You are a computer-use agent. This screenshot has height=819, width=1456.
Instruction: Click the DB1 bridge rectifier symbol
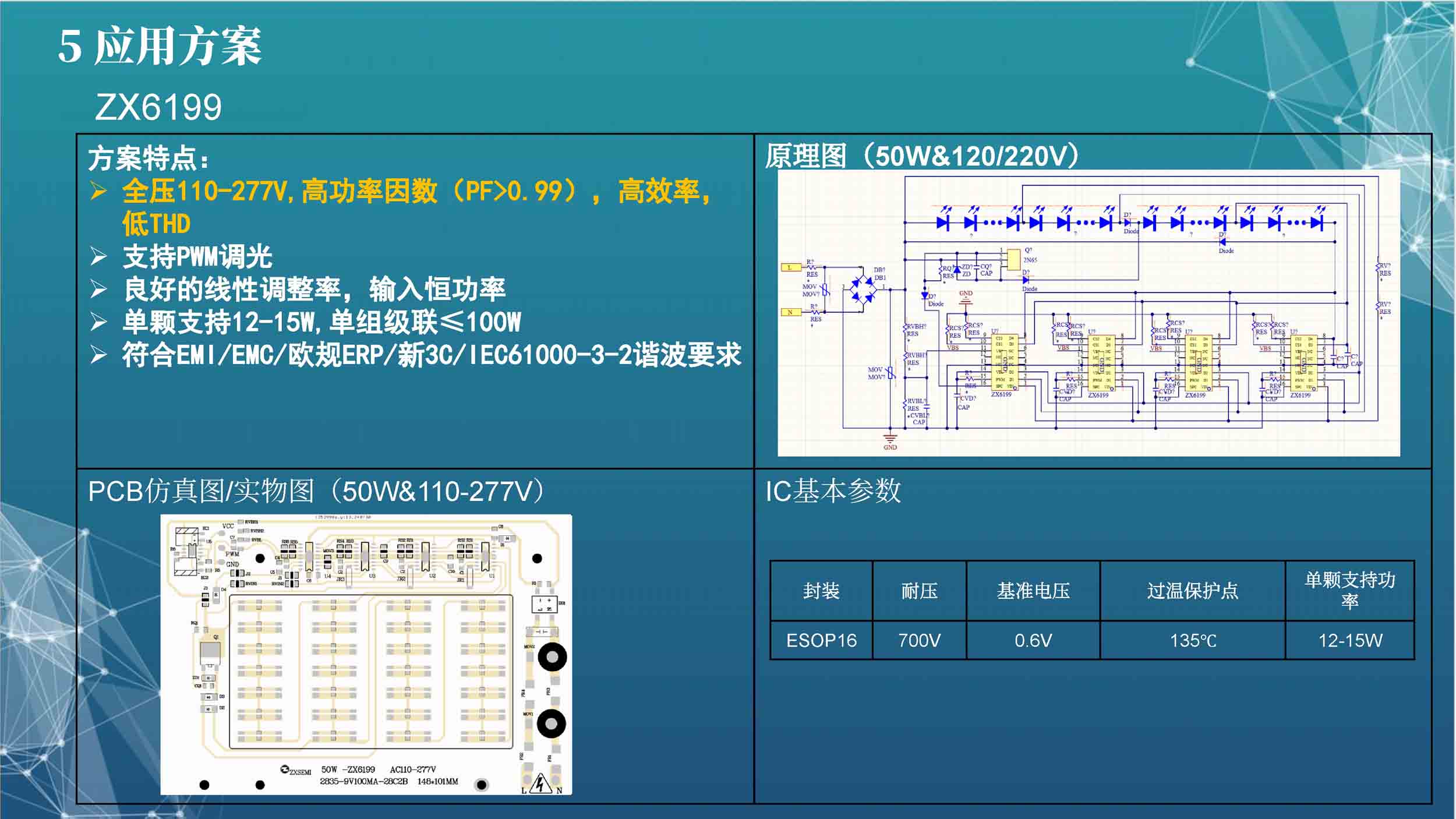coord(863,290)
